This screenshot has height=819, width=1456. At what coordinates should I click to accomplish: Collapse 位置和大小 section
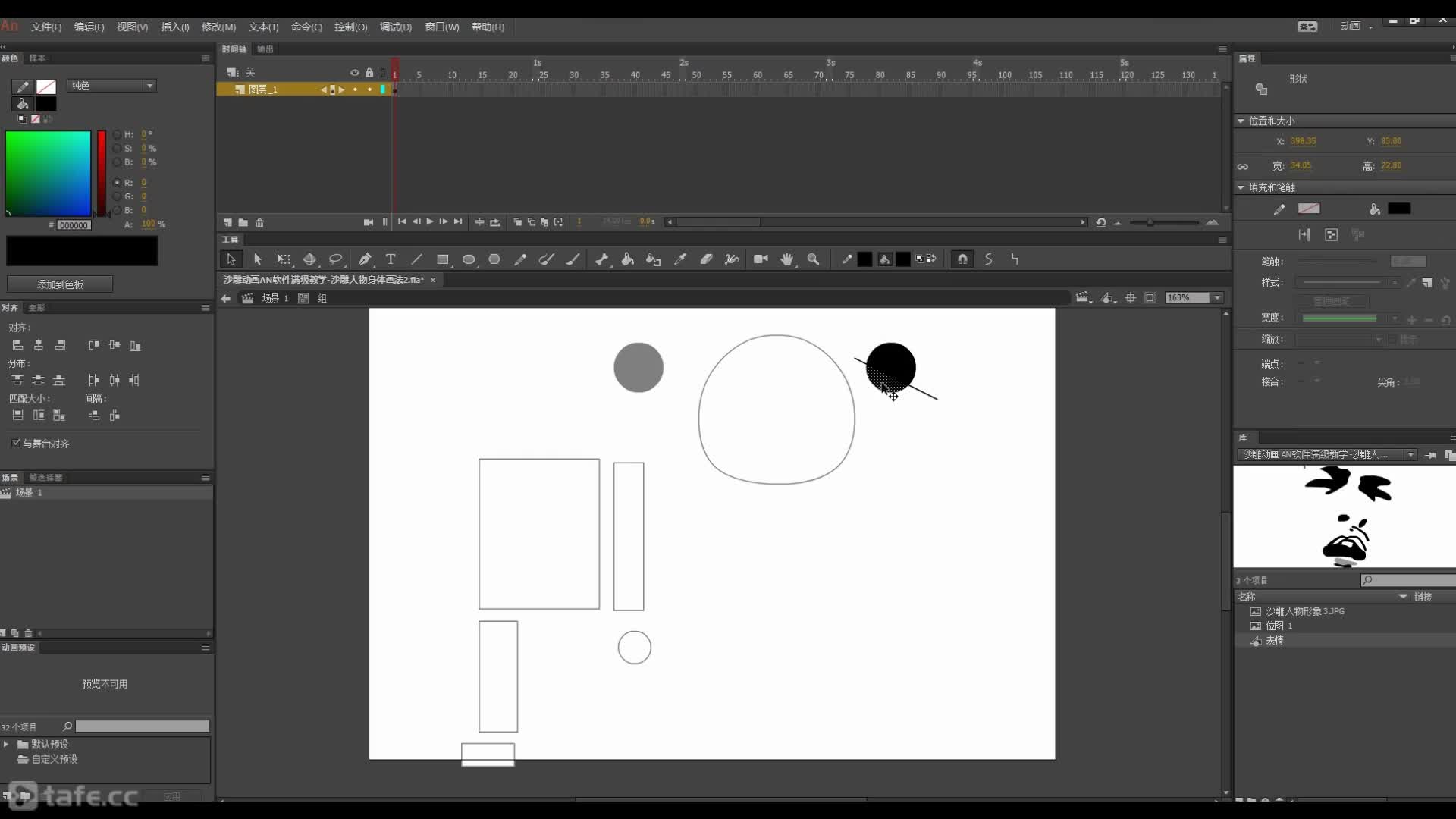click(1241, 121)
